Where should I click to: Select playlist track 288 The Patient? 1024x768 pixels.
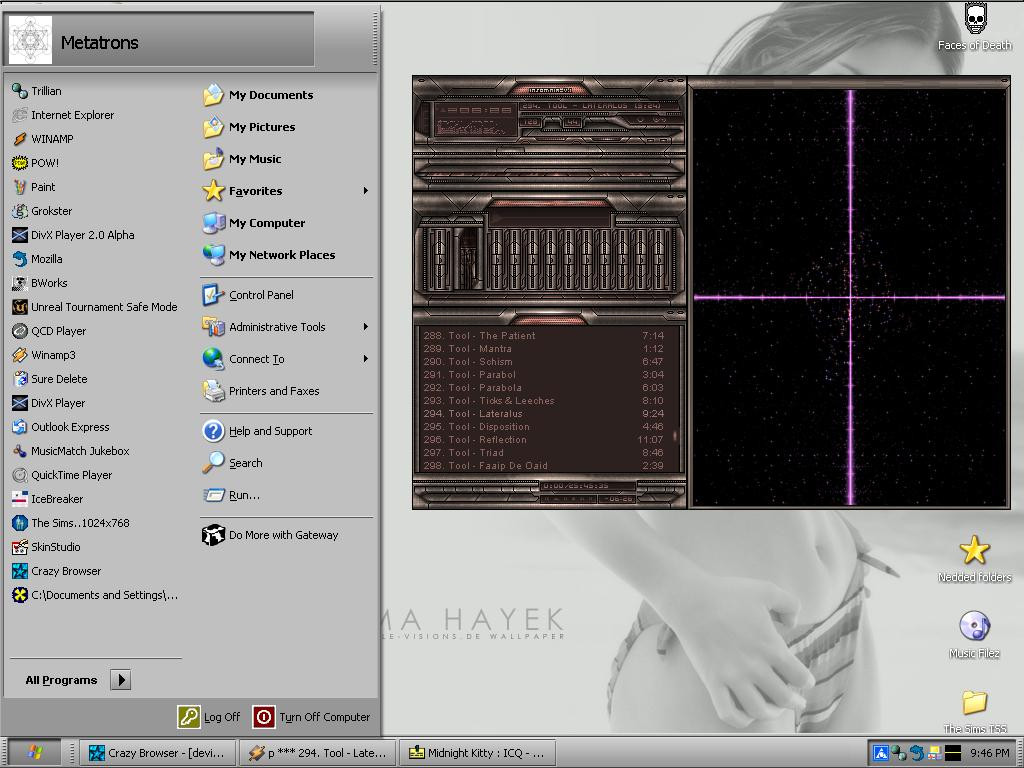coord(544,336)
